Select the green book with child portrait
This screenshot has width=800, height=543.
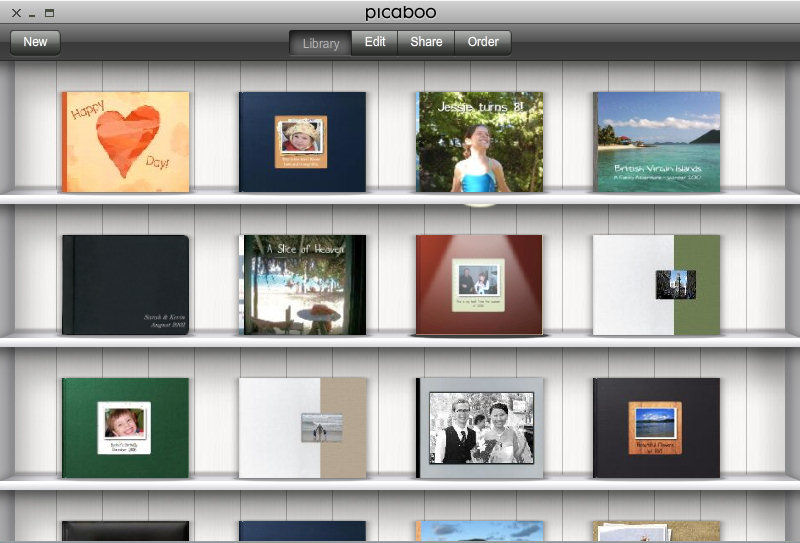point(125,428)
